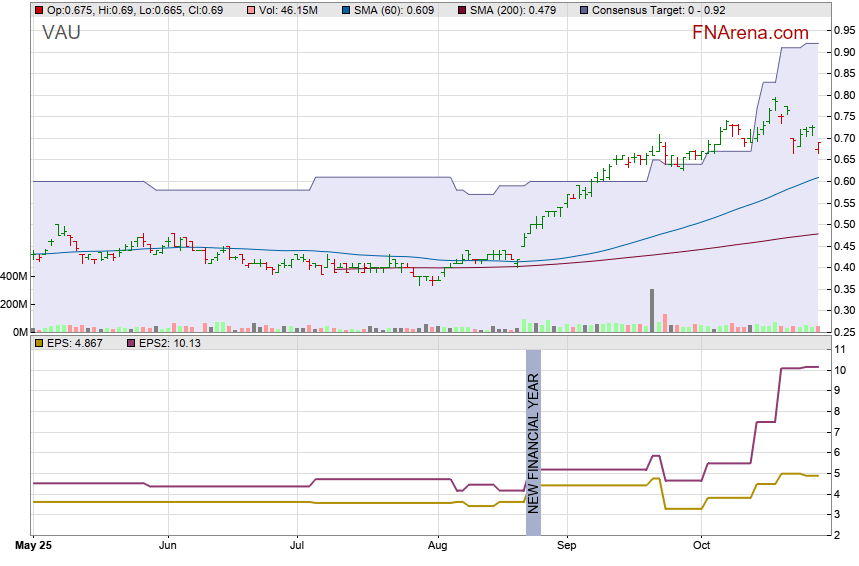
Task: Click the red OHLC price legend swatch
Action: pyautogui.click(x=38, y=9)
